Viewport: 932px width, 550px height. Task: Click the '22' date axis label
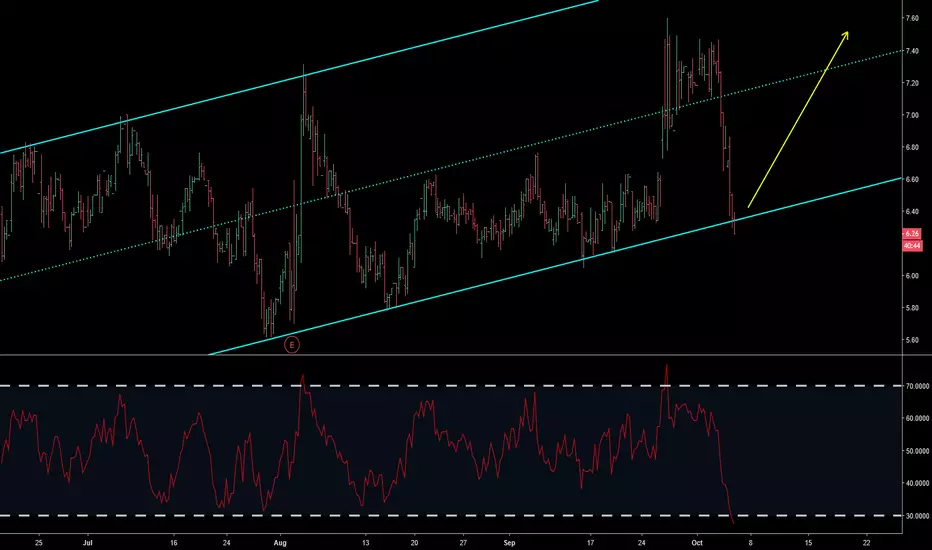pyautogui.click(x=867, y=543)
